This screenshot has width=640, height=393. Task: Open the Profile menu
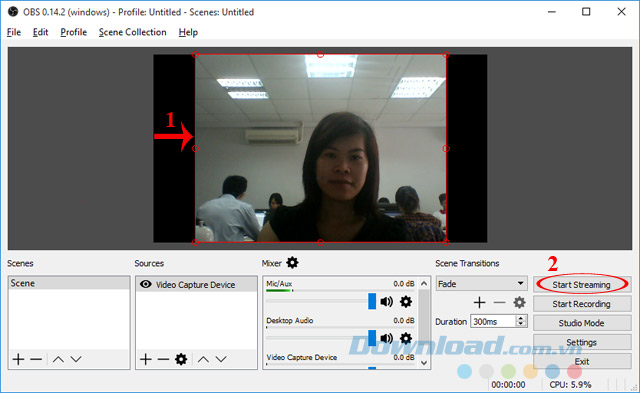click(x=73, y=32)
